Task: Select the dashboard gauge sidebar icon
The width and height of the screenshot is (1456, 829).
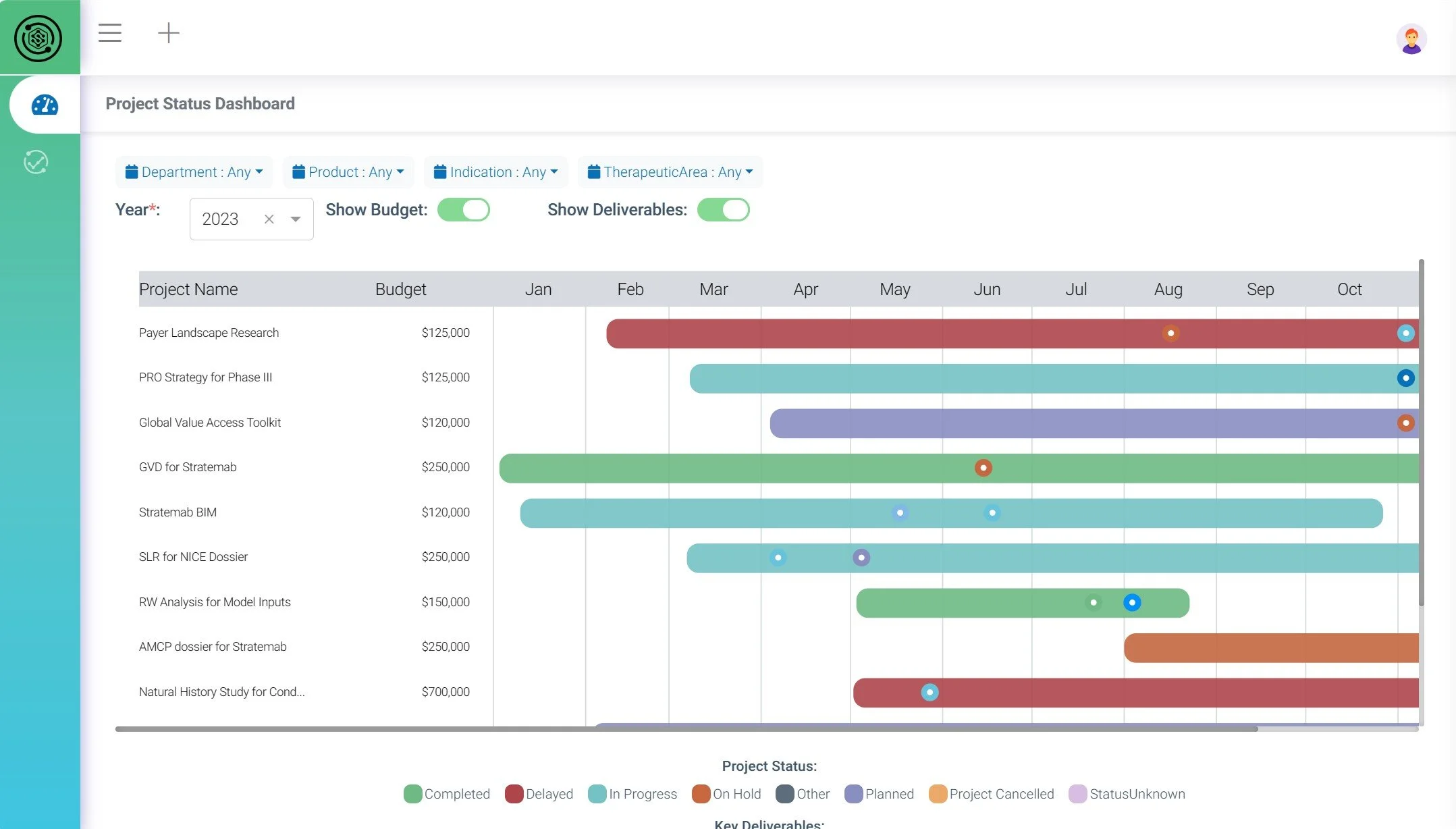Action: coord(45,105)
